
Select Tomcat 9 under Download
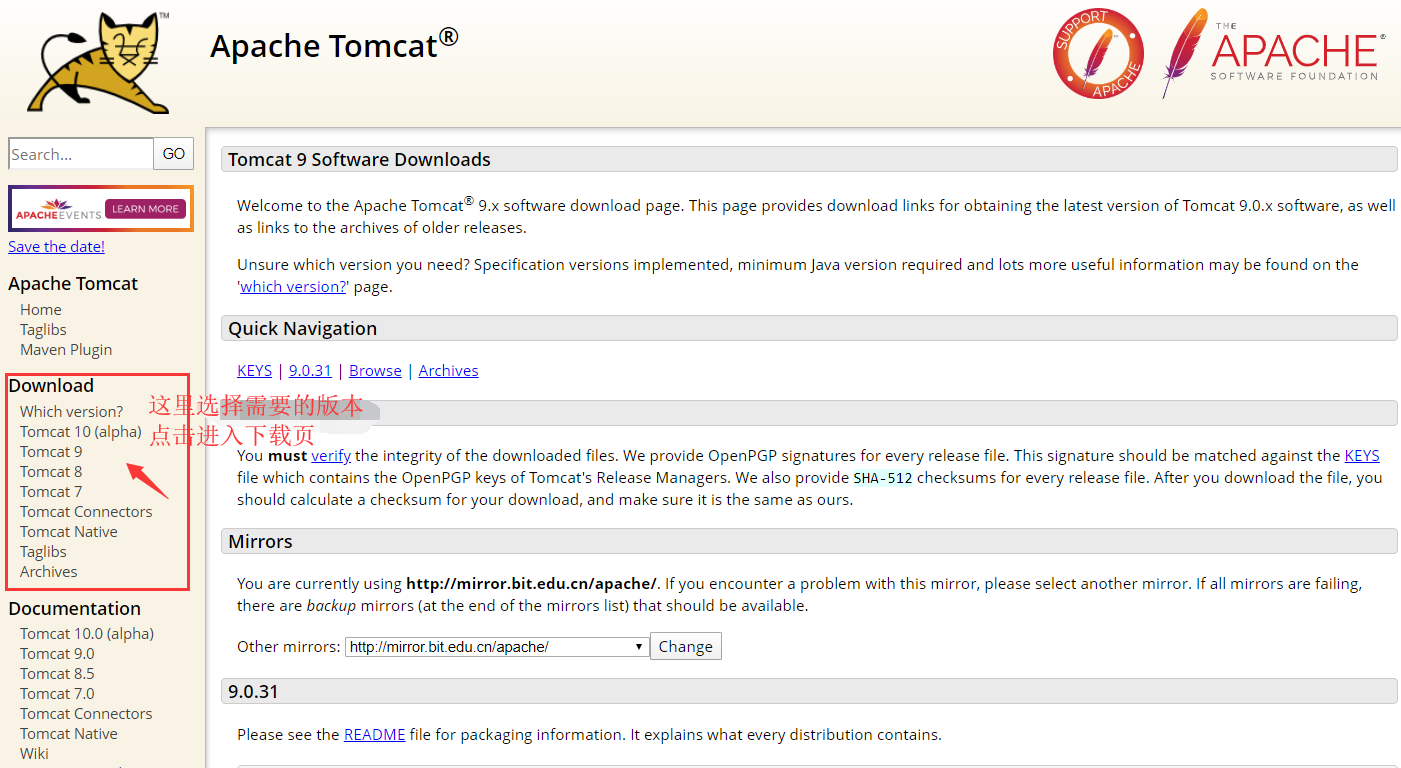pos(51,451)
